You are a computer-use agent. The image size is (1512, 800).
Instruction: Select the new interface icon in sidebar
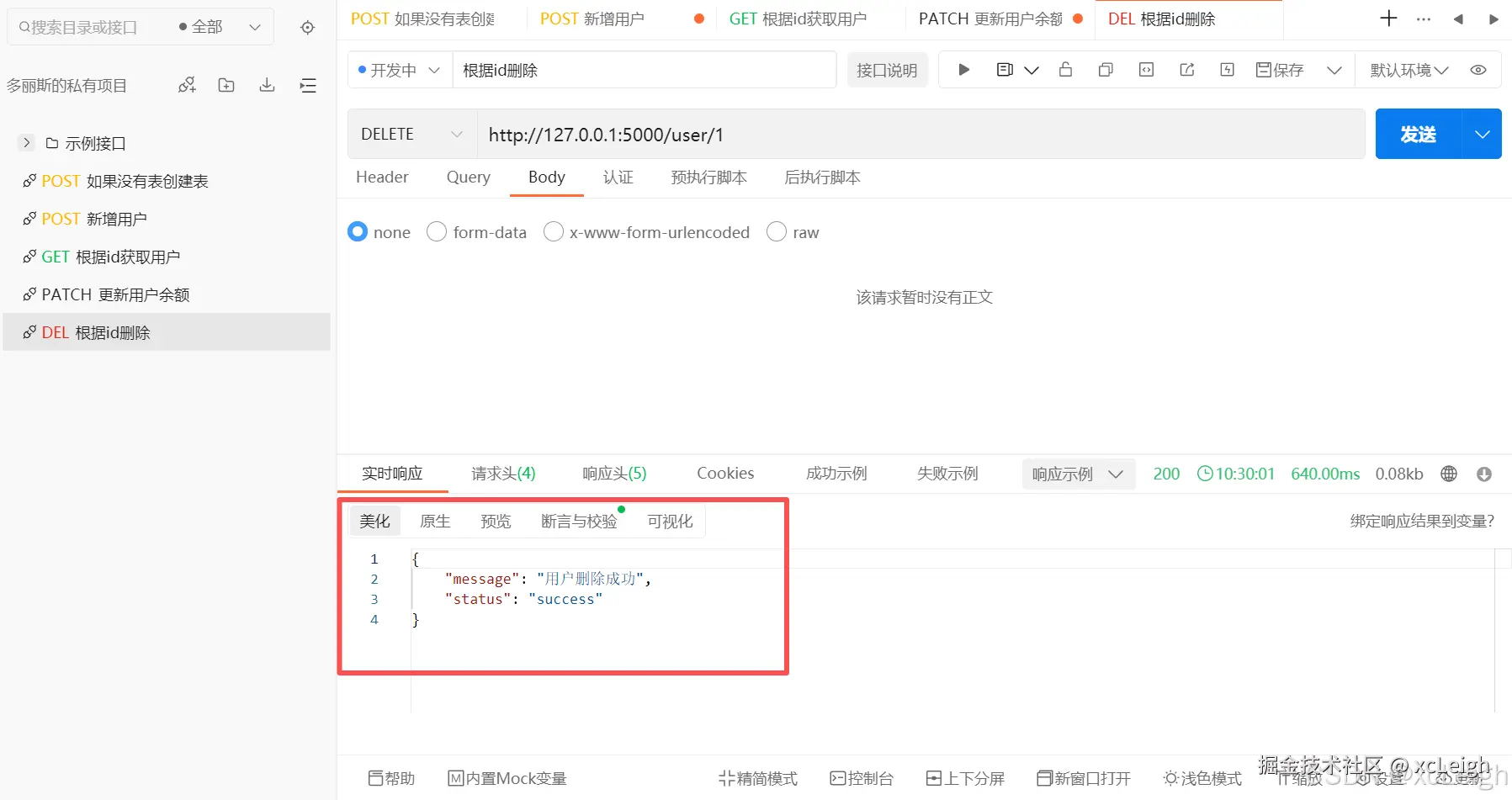coord(186,84)
